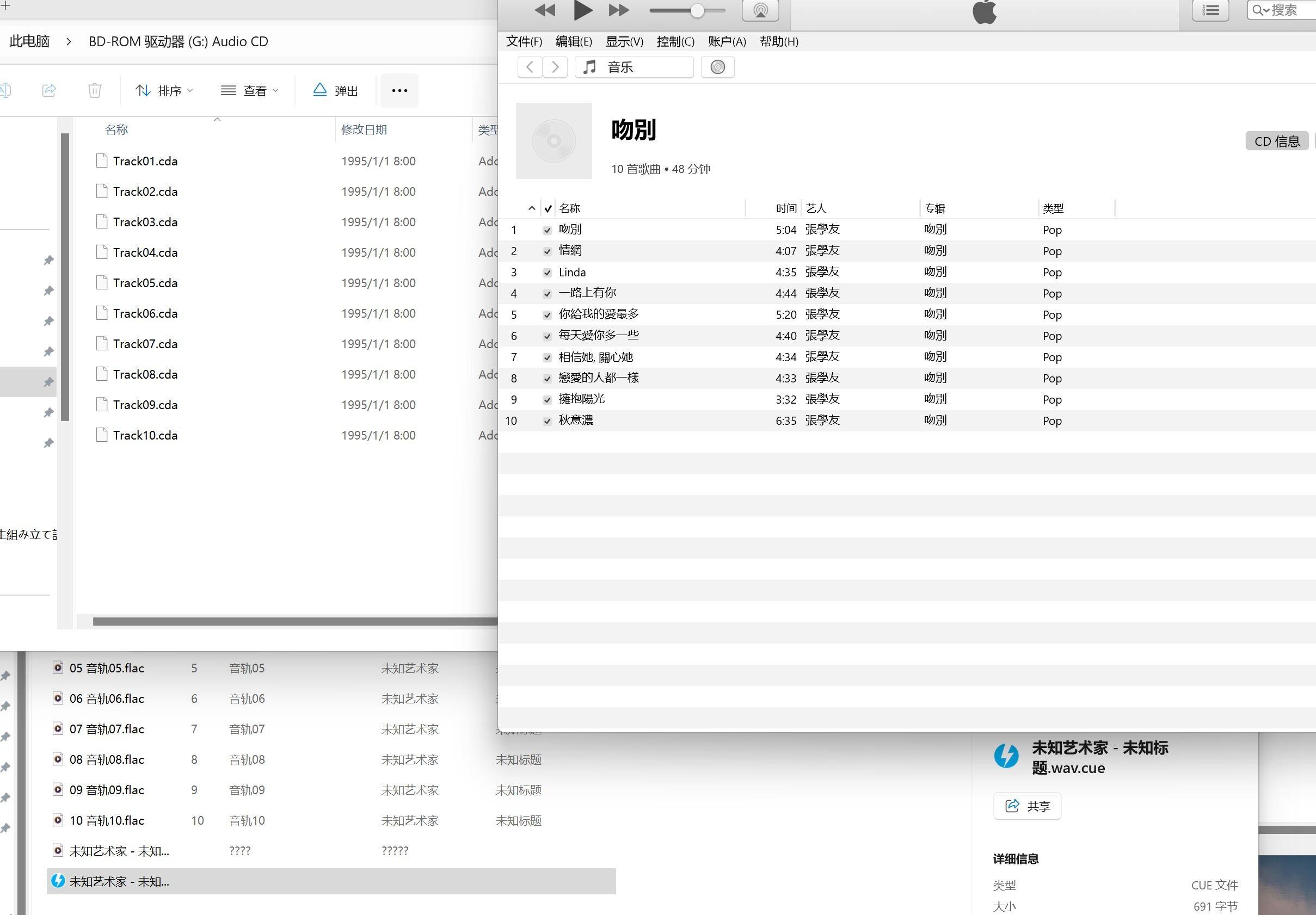This screenshot has width=1316, height=915.
Task: Open the 编辑(E) menu
Action: (x=574, y=41)
